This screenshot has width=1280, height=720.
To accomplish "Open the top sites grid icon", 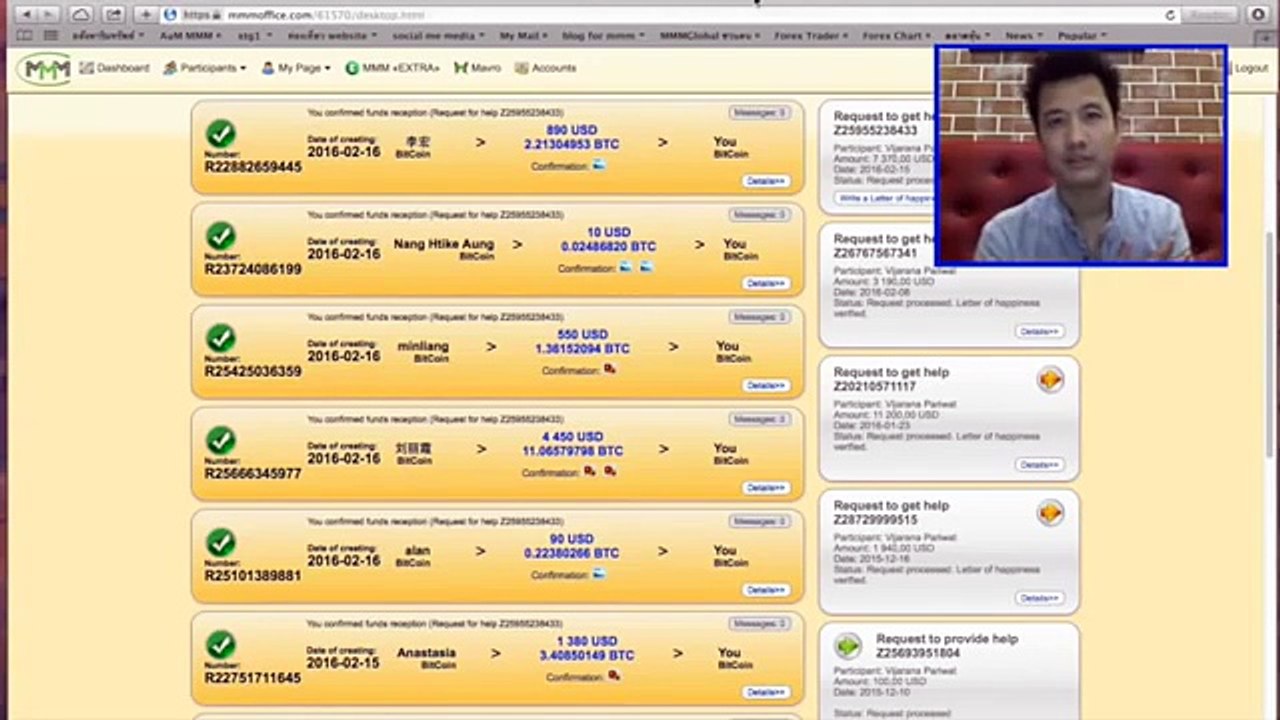I will tap(51, 36).
